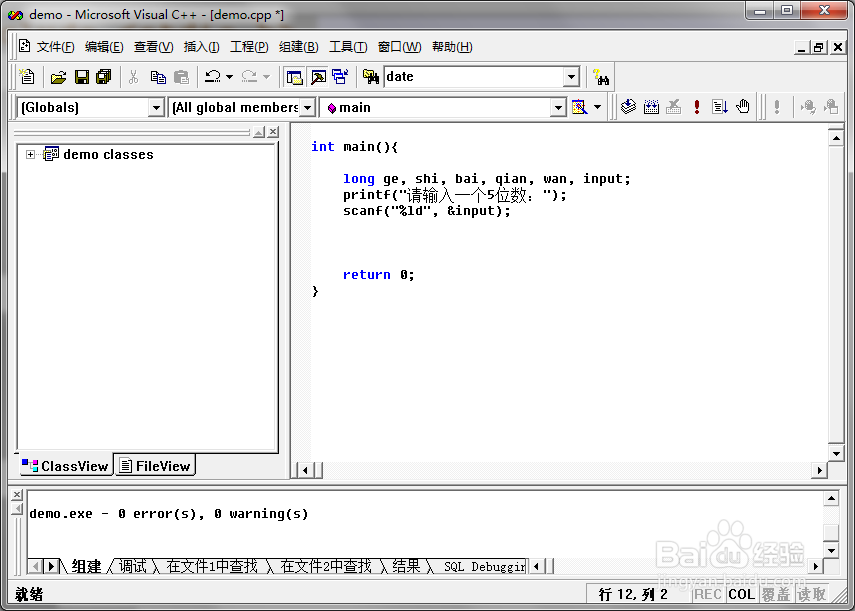The width and height of the screenshot is (855, 611).
Task: Open the 工具(T) menu
Action: [348, 47]
